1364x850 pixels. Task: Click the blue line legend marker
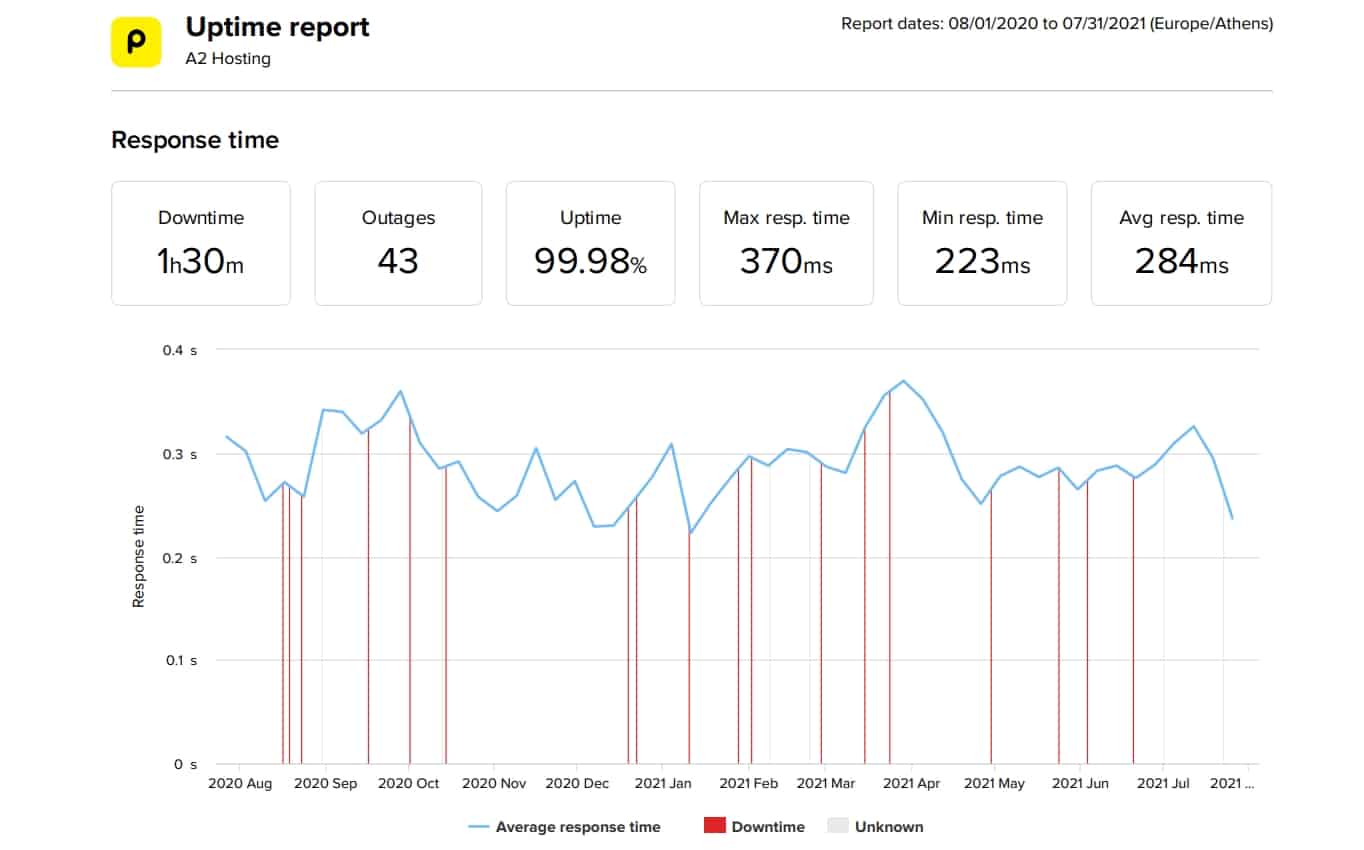(478, 827)
